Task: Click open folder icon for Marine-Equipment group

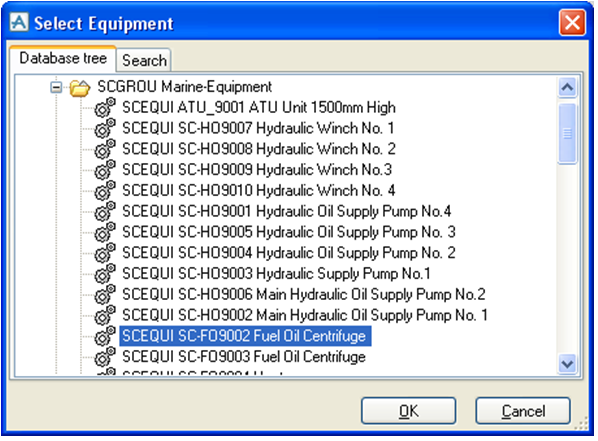Action: (x=80, y=87)
